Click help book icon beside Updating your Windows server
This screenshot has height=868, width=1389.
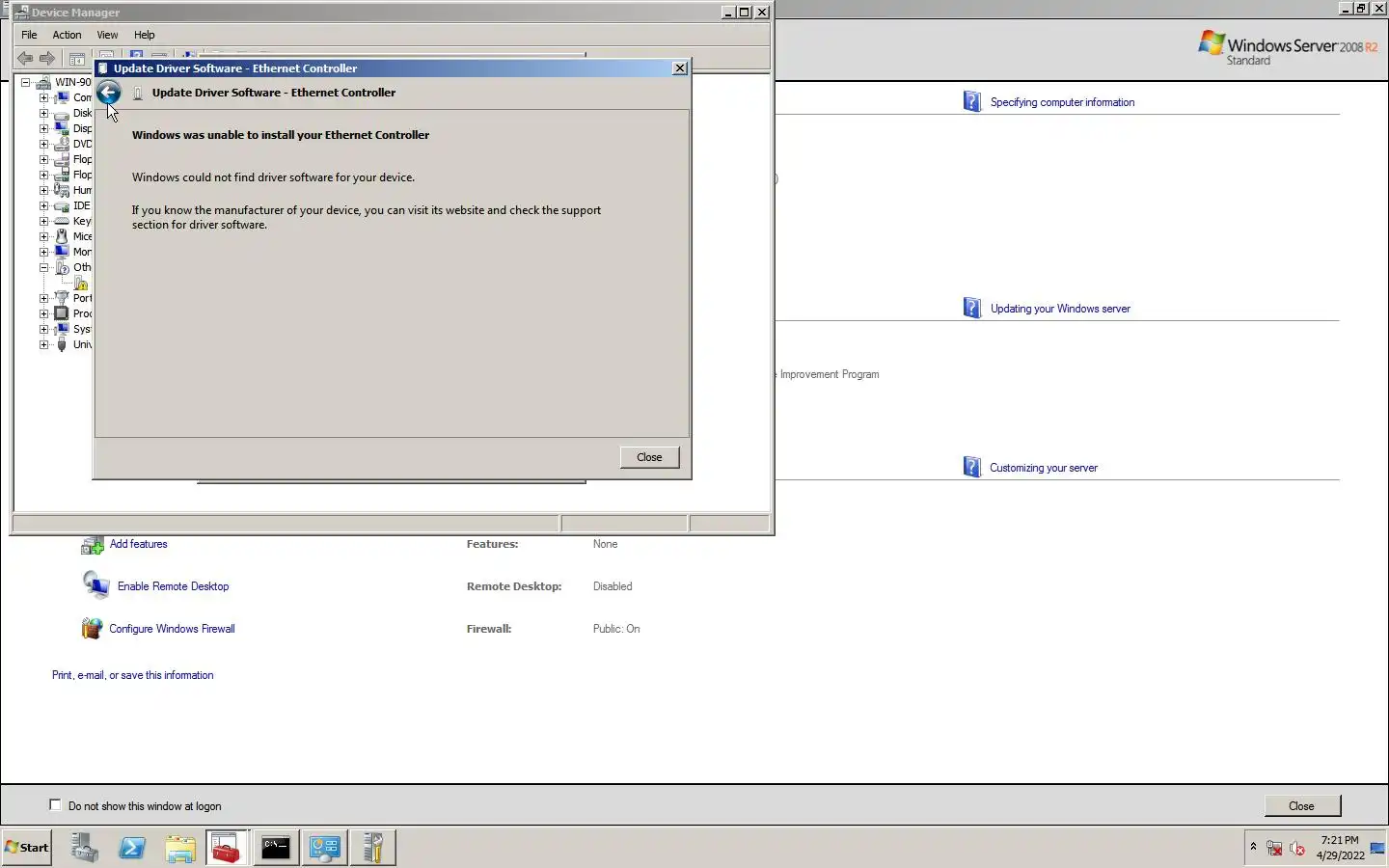point(972,308)
